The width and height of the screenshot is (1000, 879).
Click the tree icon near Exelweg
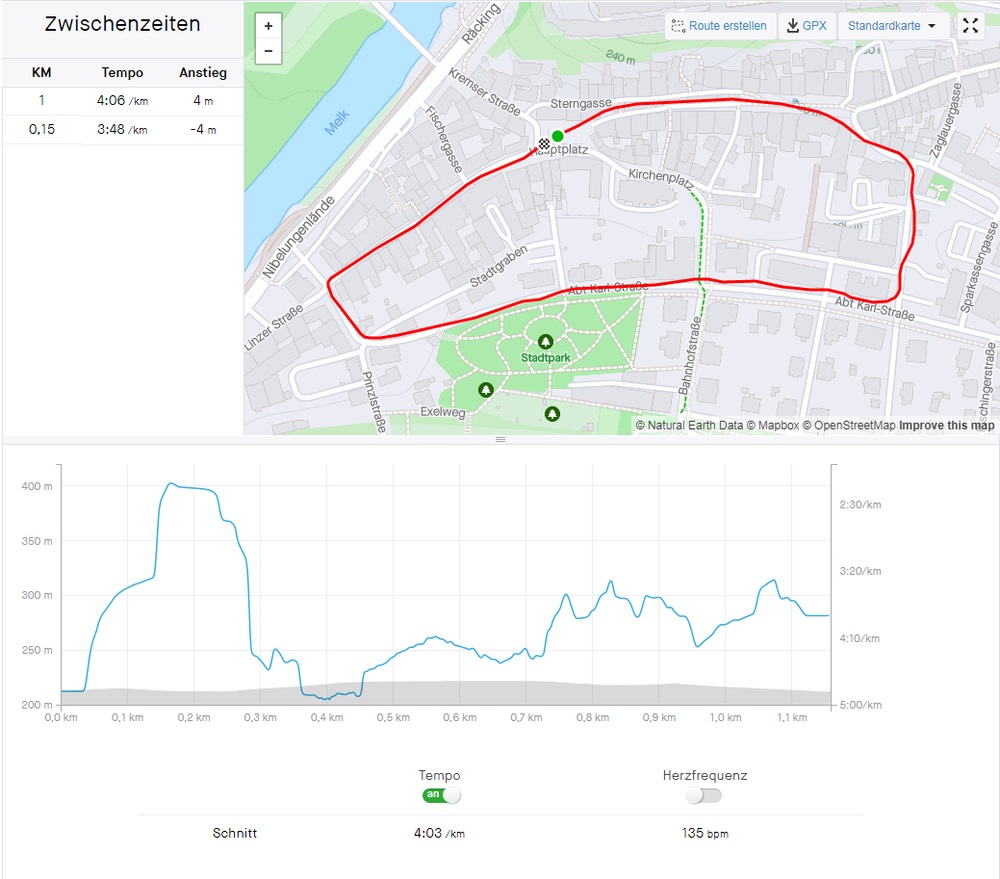coord(486,389)
